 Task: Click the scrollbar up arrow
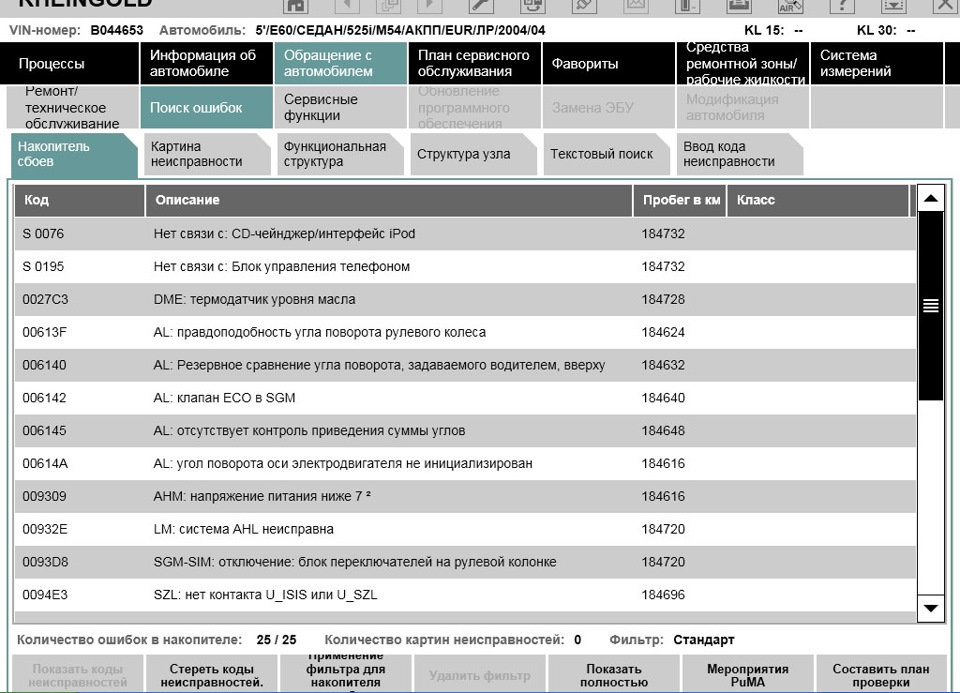pos(931,198)
